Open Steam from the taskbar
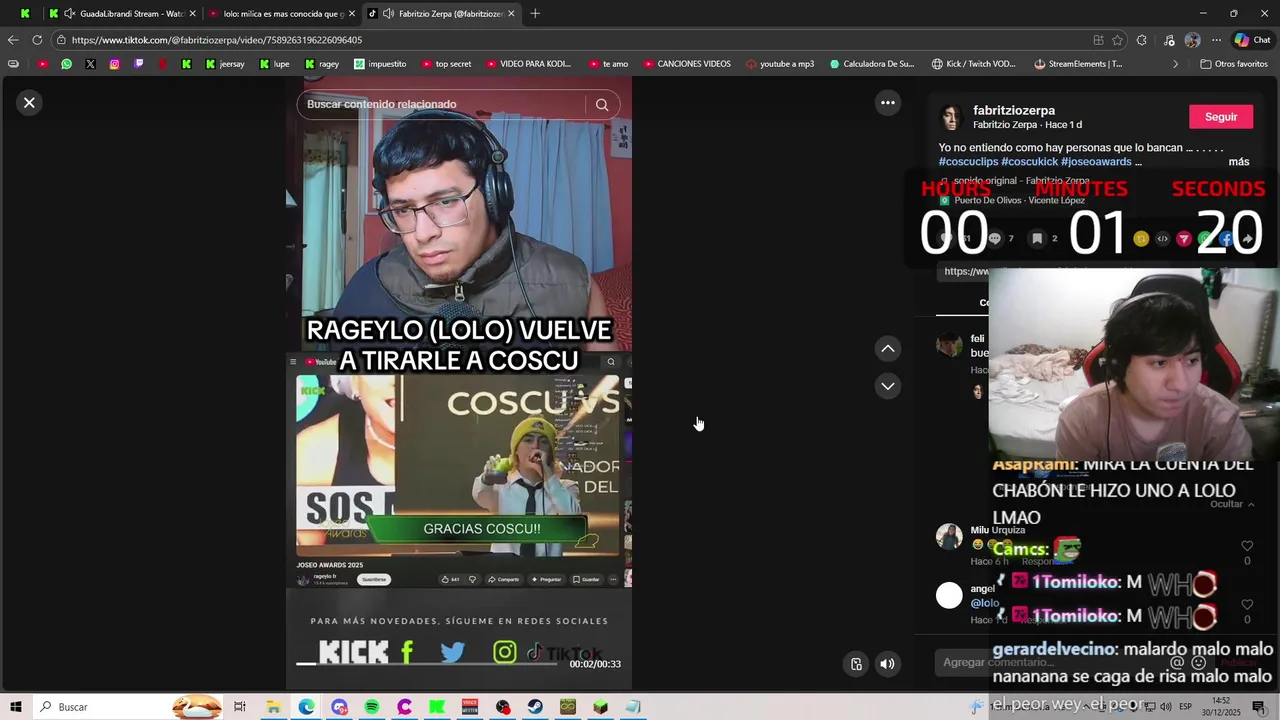1280x720 pixels. (535, 707)
